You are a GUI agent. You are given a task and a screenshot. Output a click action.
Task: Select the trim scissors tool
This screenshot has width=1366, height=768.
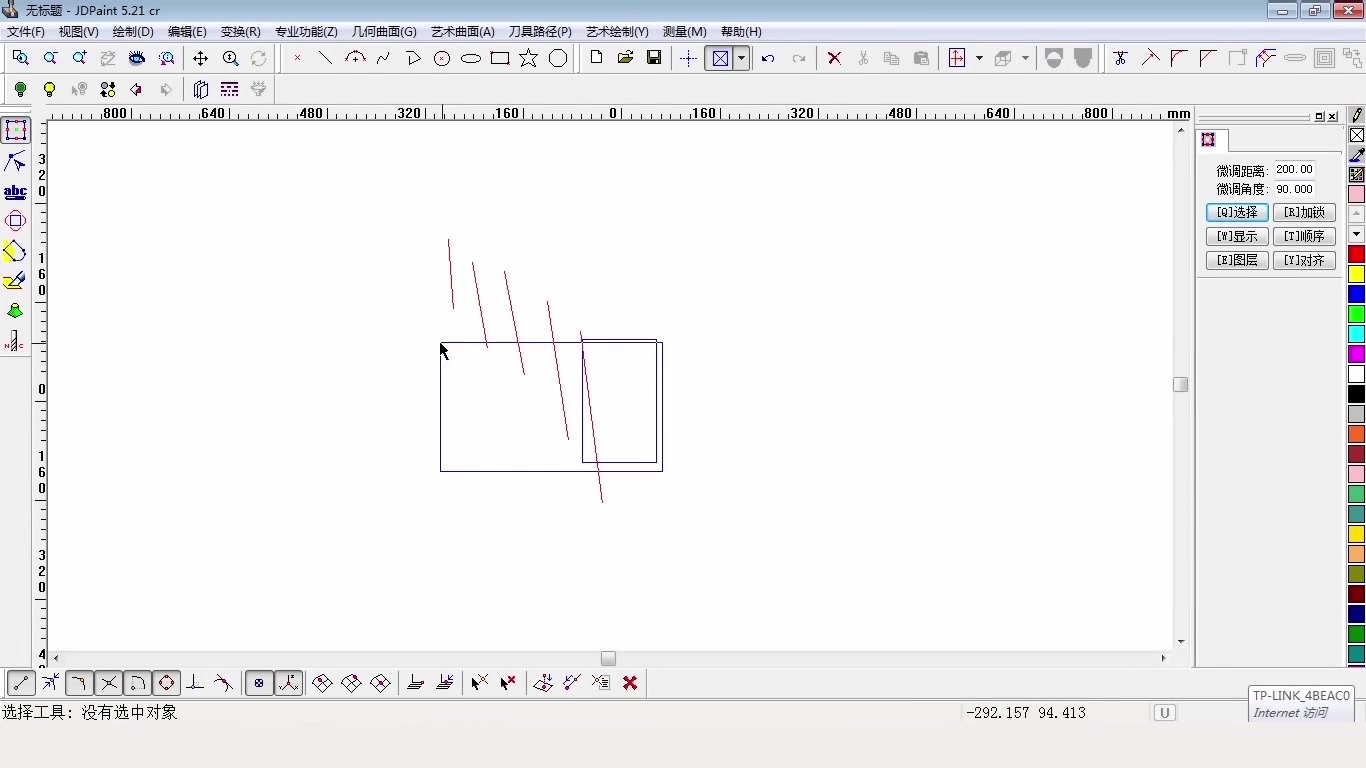[1120, 58]
